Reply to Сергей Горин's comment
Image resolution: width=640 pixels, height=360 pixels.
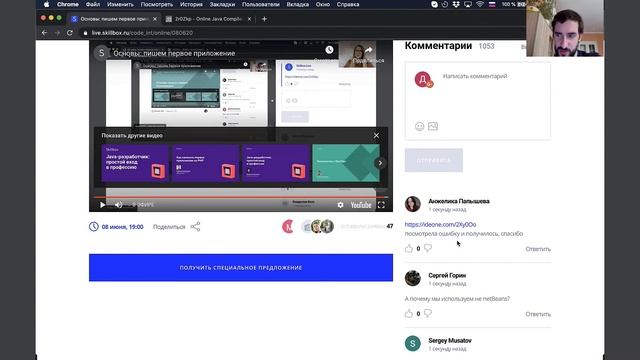point(538,314)
